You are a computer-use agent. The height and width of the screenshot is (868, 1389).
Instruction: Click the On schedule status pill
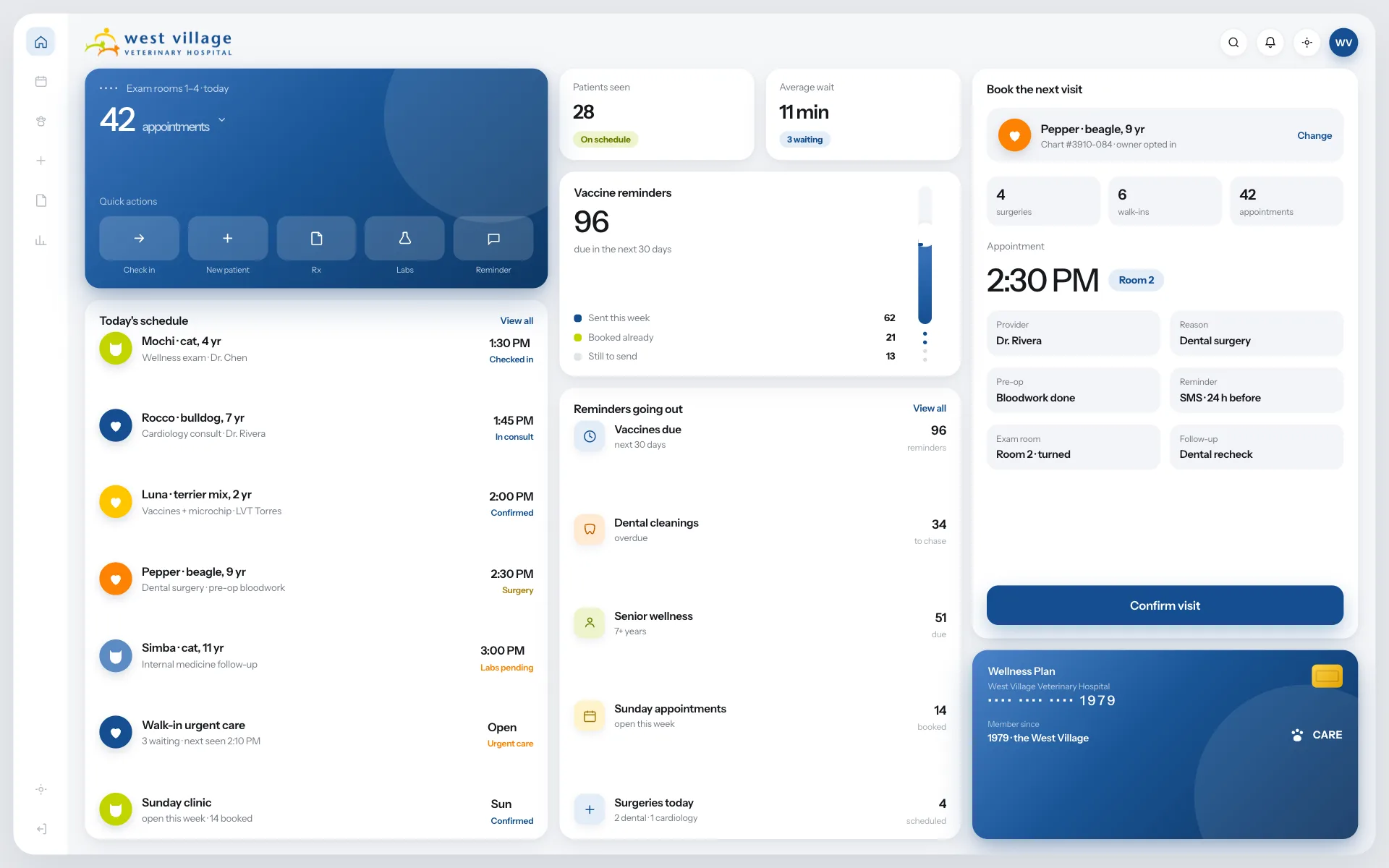pyautogui.click(x=606, y=140)
